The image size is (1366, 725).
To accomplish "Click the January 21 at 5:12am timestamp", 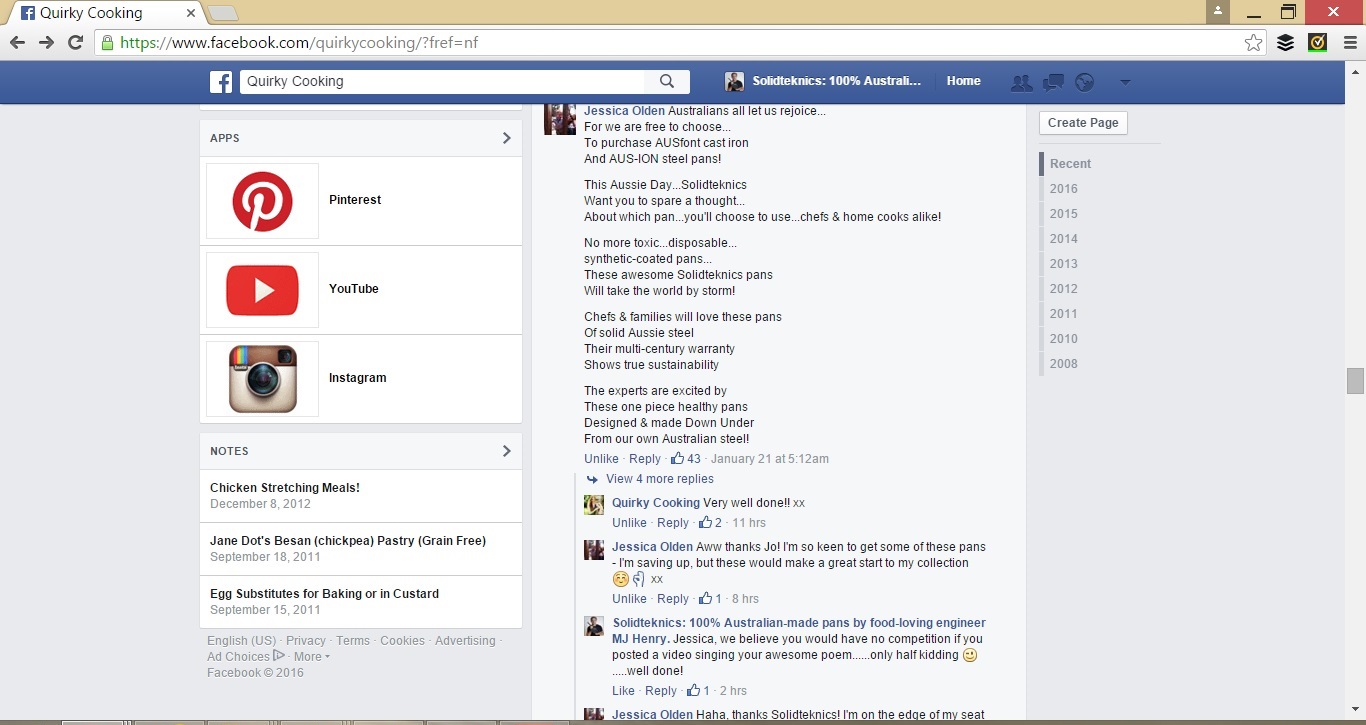I will 770,459.
